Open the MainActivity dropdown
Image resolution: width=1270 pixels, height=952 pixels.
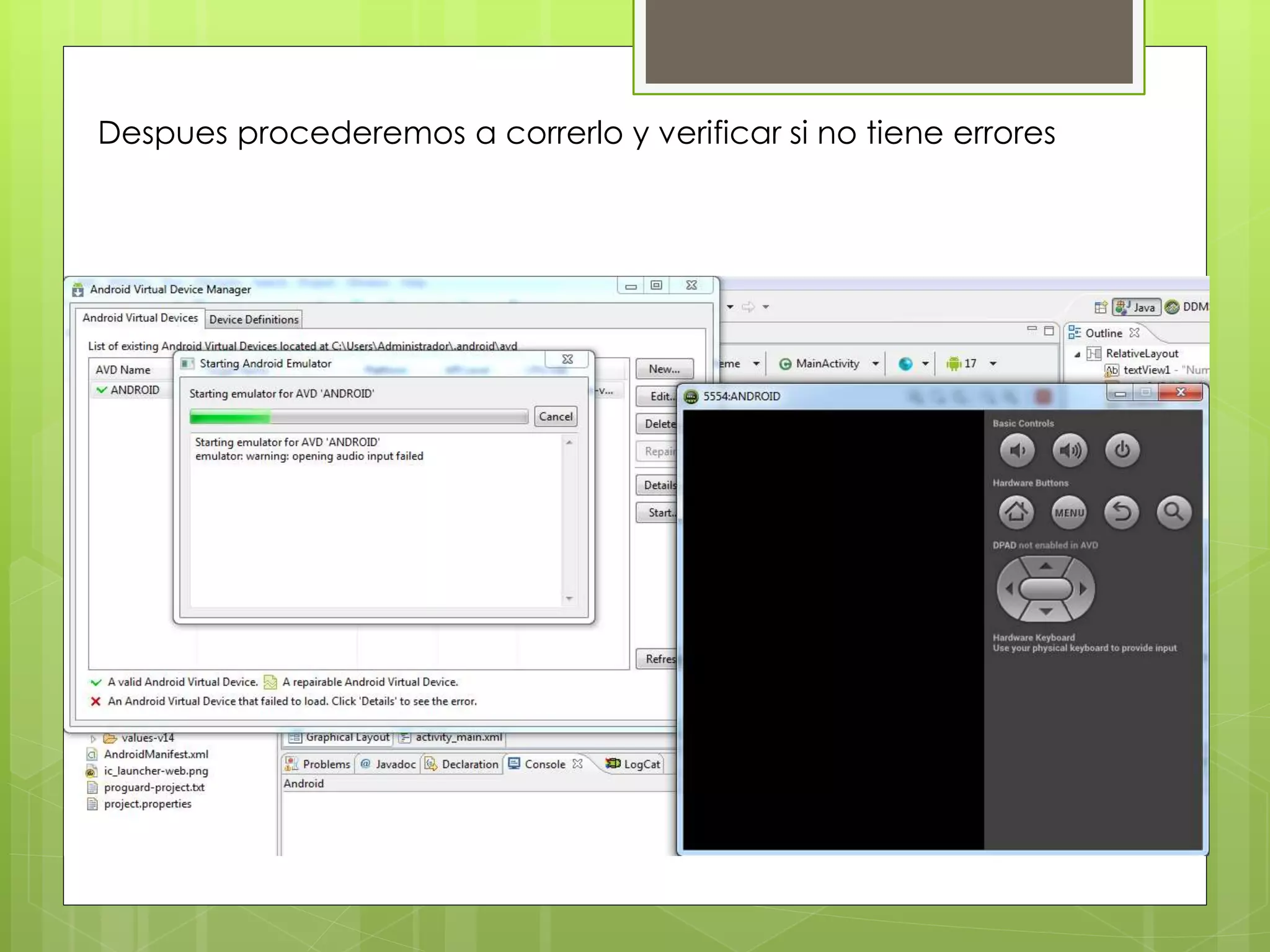point(875,364)
